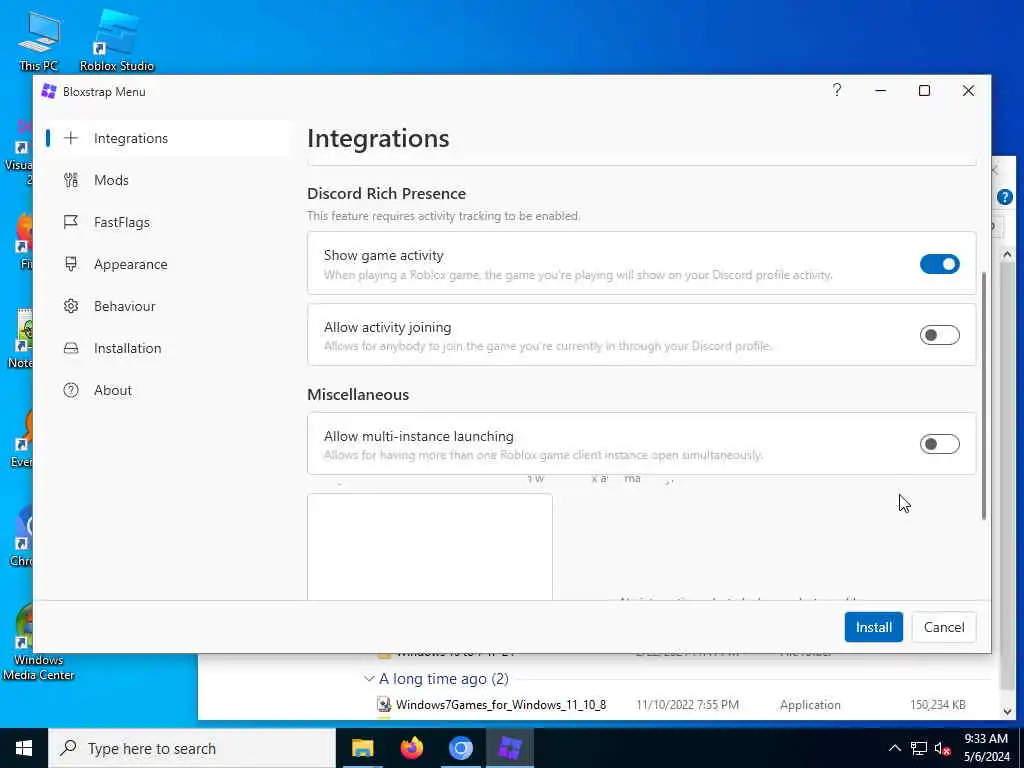
Task: Maximize the Bloxstrap Menu window
Action: pyautogui.click(x=924, y=91)
